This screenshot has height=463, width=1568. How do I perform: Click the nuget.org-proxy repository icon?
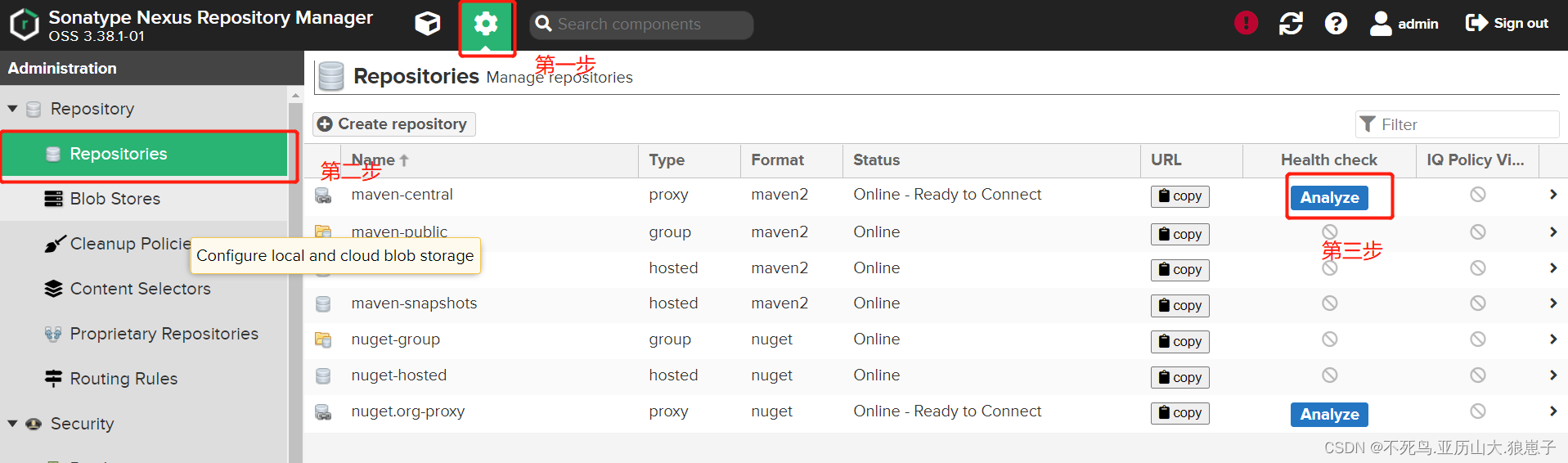[x=323, y=412]
